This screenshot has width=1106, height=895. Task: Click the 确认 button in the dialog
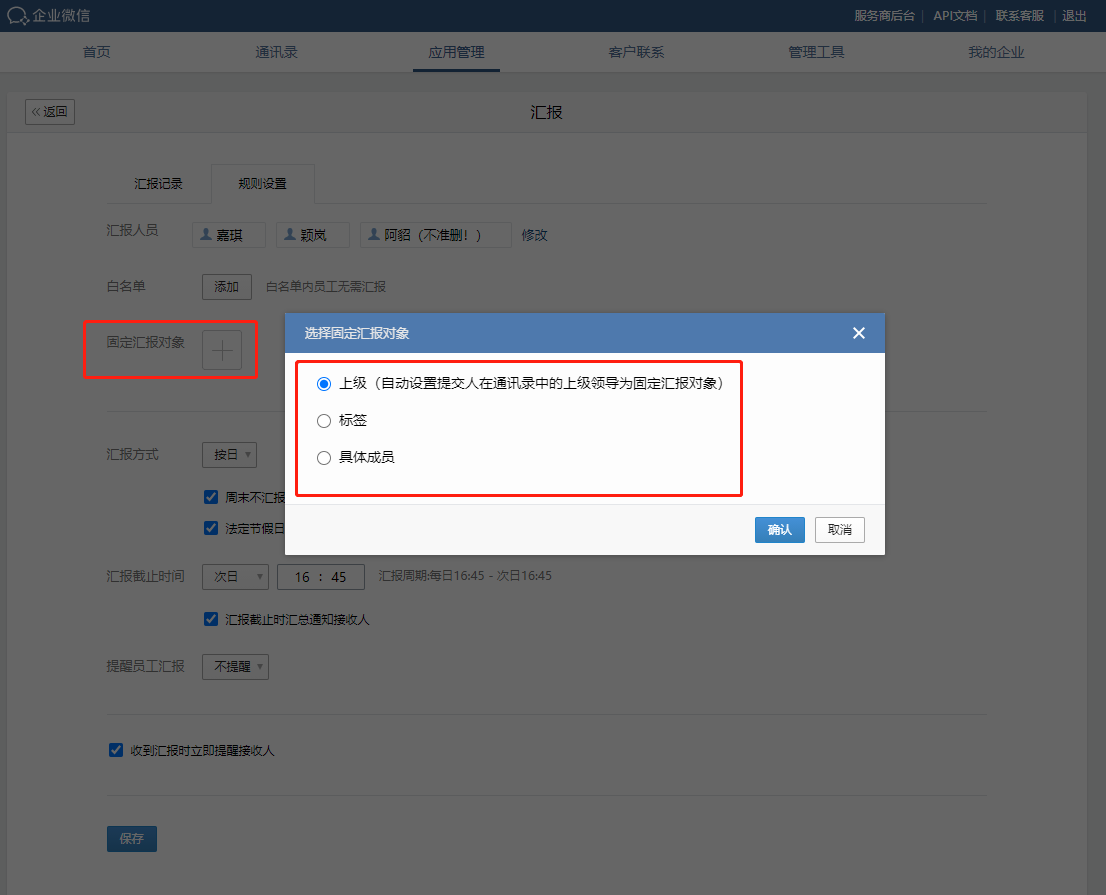pyautogui.click(x=779, y=530)
